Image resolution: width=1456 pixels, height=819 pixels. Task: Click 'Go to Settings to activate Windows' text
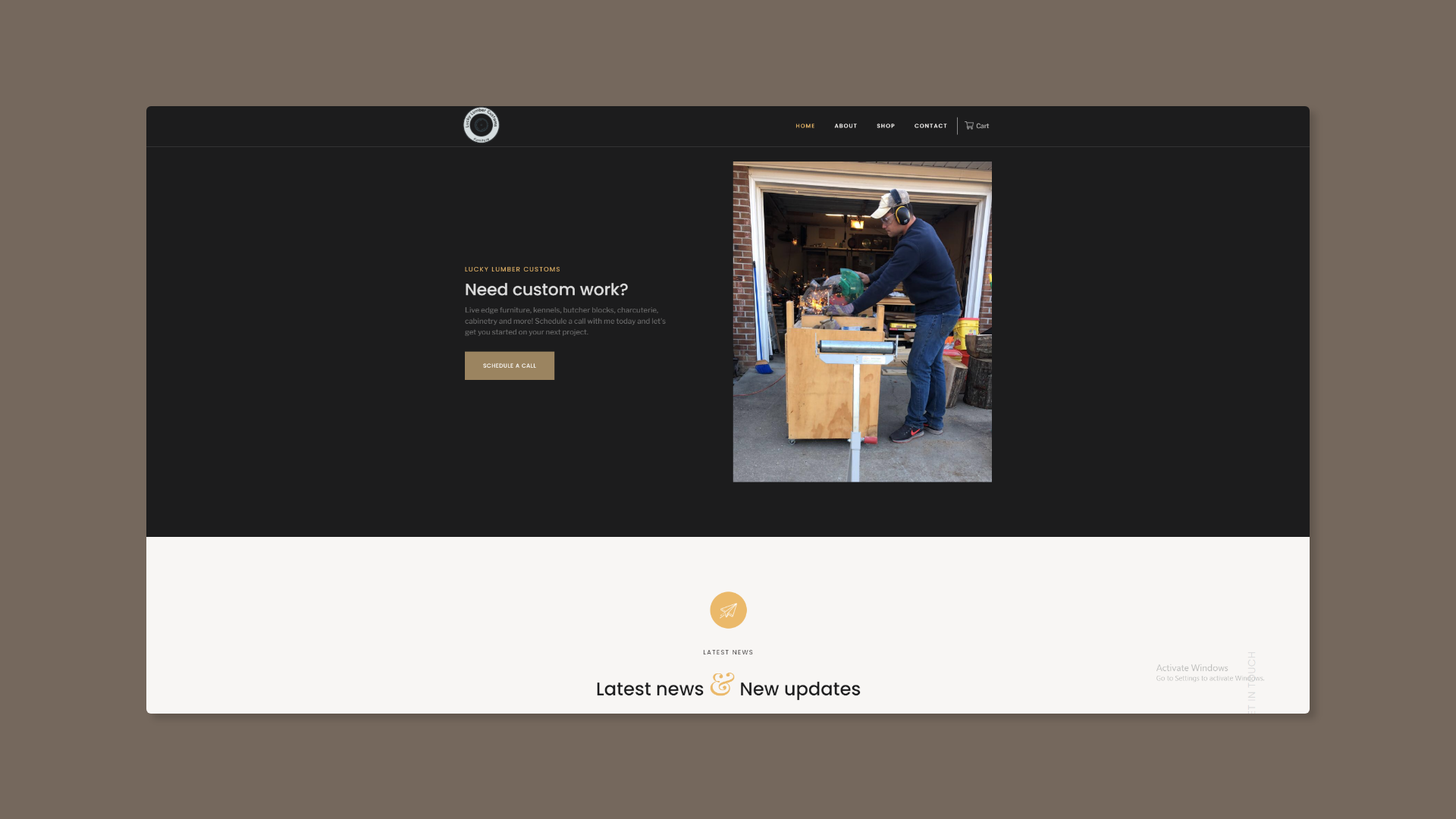point(1210,678)
